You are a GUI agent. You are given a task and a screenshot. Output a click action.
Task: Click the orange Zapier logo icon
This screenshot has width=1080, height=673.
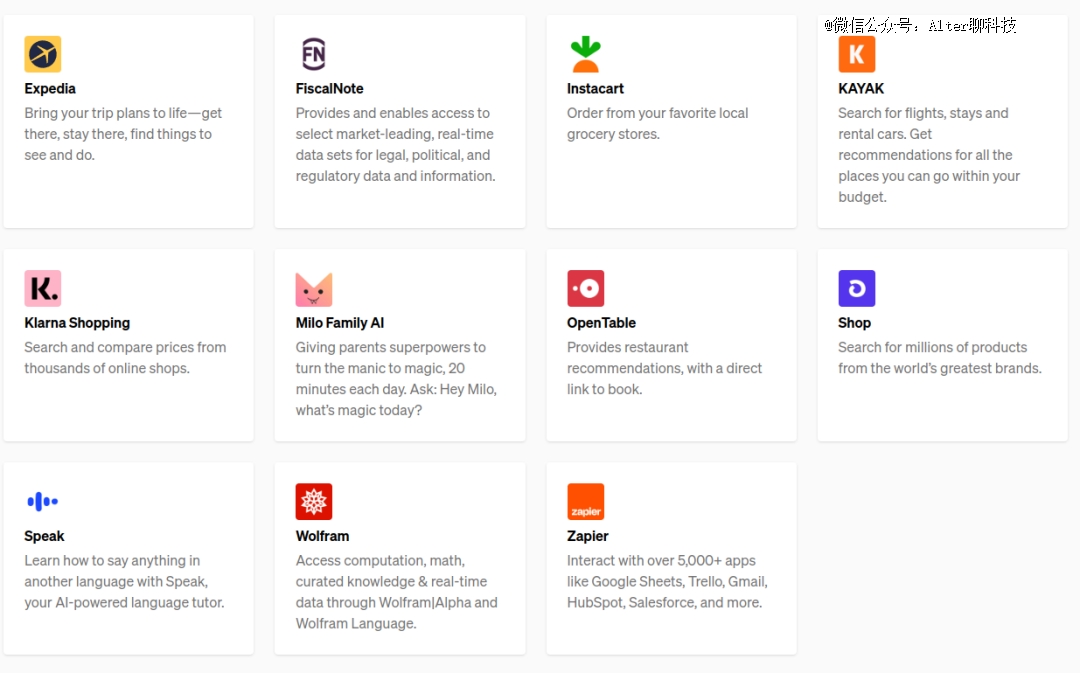pos(585,501)
